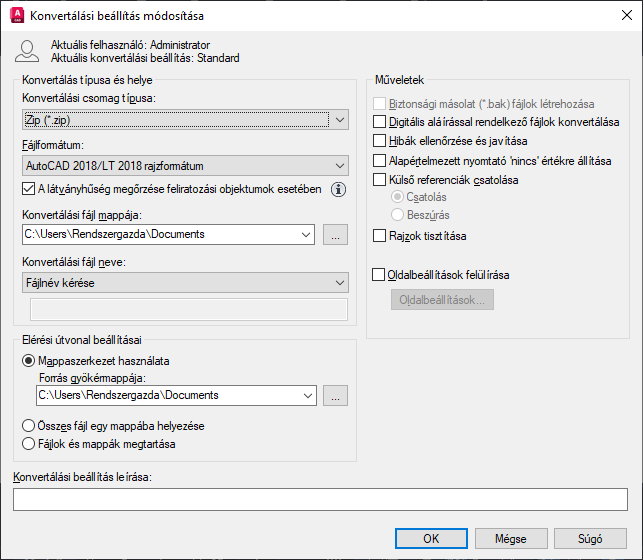Enable Rajzok tisztítása option
The height and width of the screenshot is (560, 643).
click(x=379, y=236)
